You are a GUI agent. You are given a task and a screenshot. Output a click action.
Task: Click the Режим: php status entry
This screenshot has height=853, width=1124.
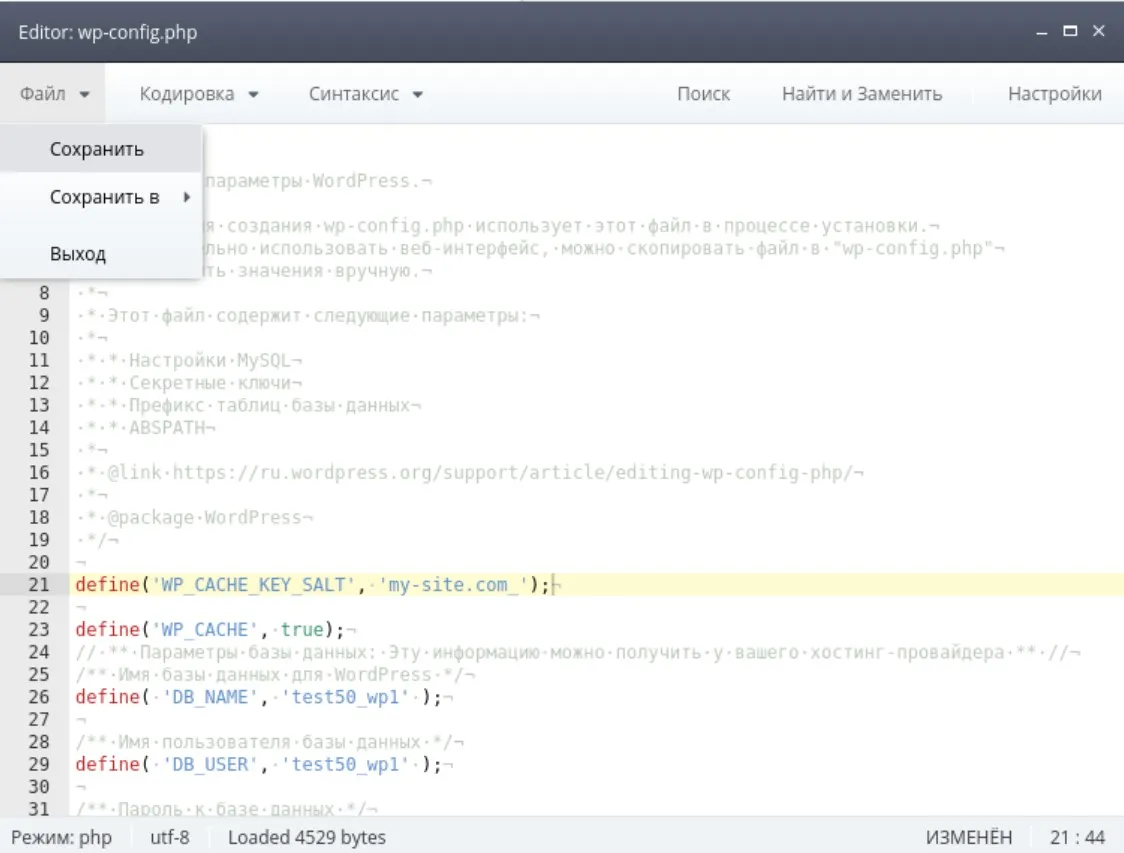62,837
